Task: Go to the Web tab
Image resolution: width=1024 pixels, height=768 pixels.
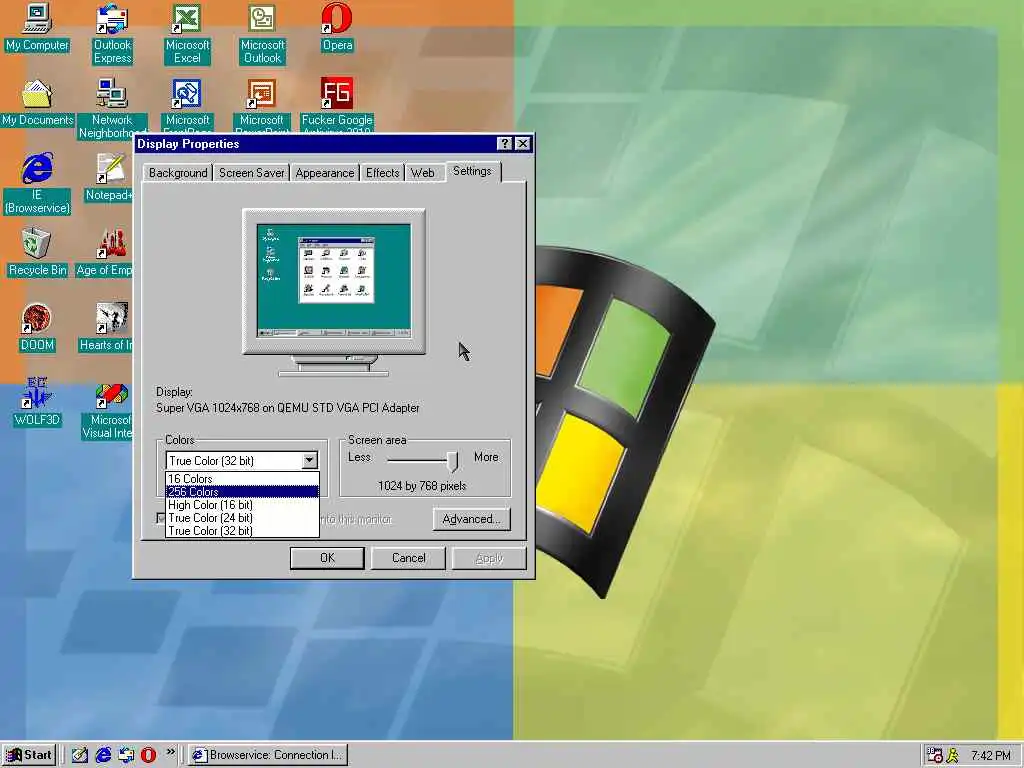Action: (x=423, y=173)
